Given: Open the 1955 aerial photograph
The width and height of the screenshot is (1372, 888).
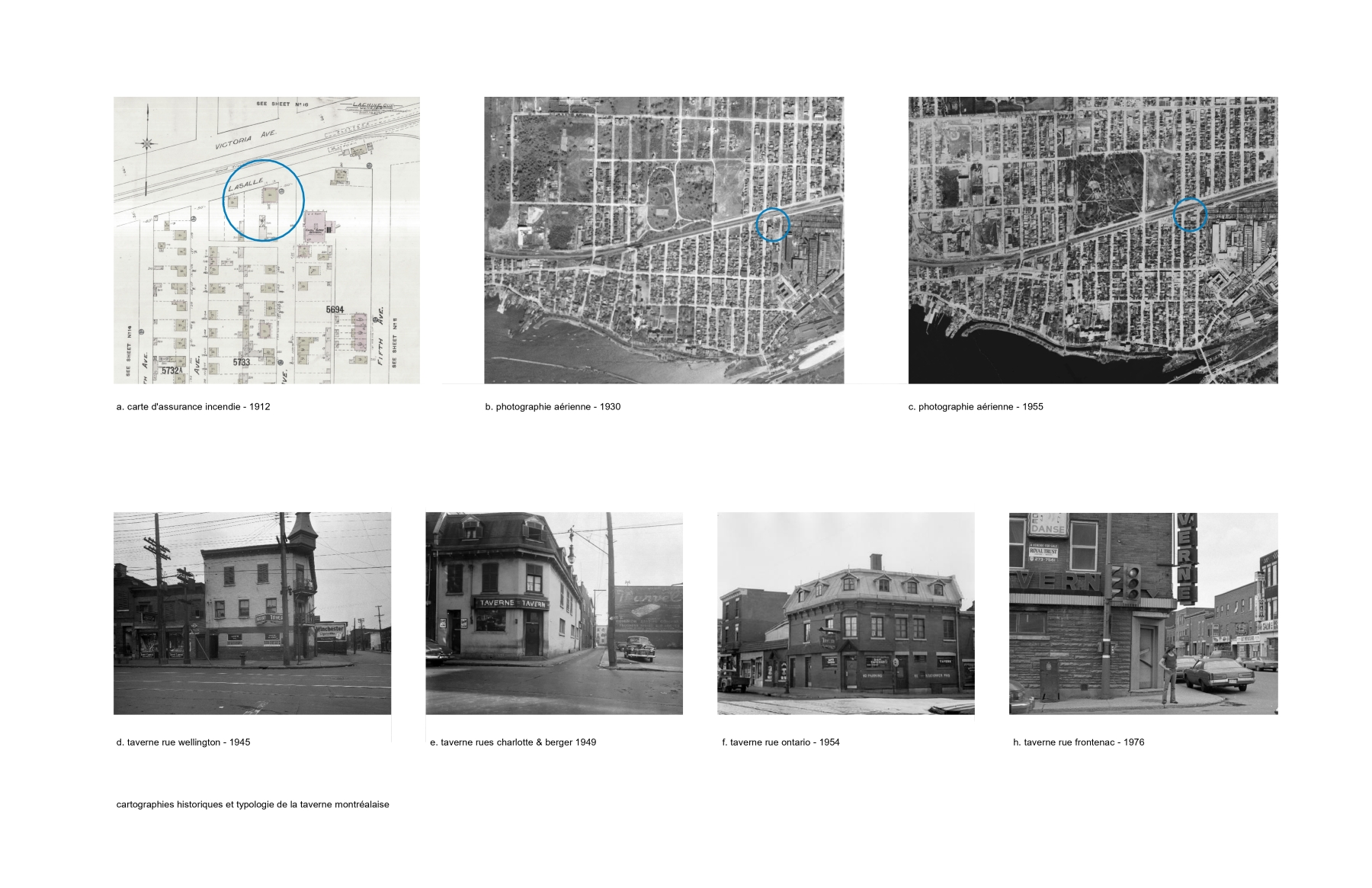Looking at the screenshot, I should [1092, 239].
